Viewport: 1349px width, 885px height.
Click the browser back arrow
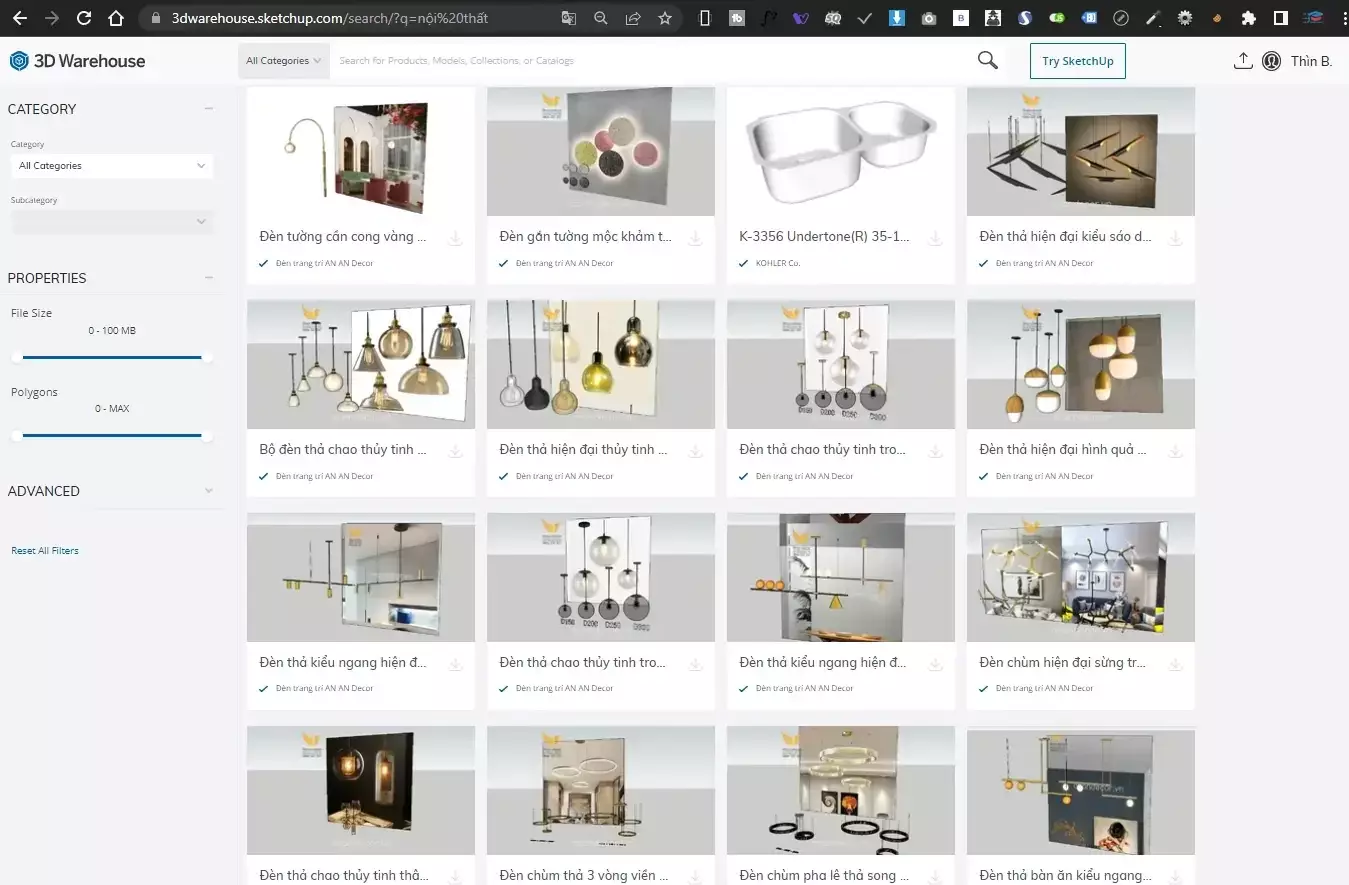click(20, 17)
